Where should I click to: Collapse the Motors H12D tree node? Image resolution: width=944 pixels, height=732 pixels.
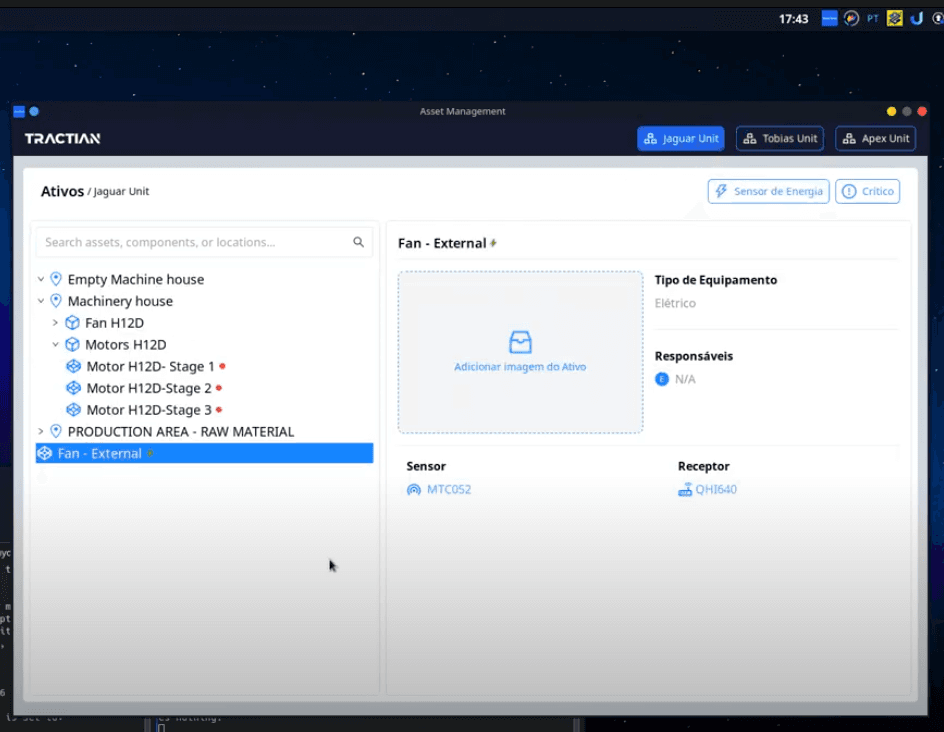click(57, 344)
